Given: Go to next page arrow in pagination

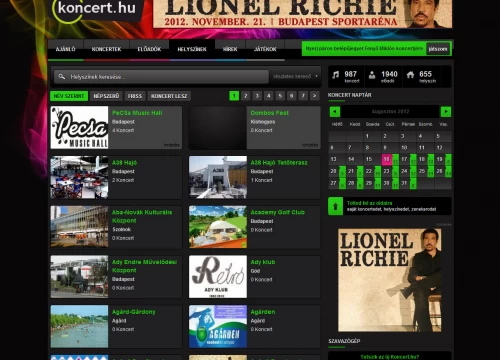Looking at the screenshot, I should (x=314, y=96).
